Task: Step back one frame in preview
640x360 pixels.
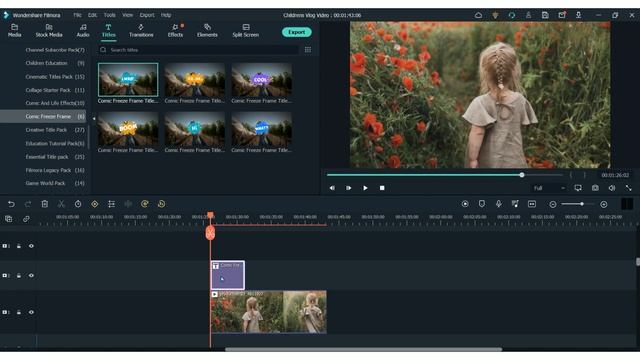Action: pyautogui.click(x=332, y=188)
